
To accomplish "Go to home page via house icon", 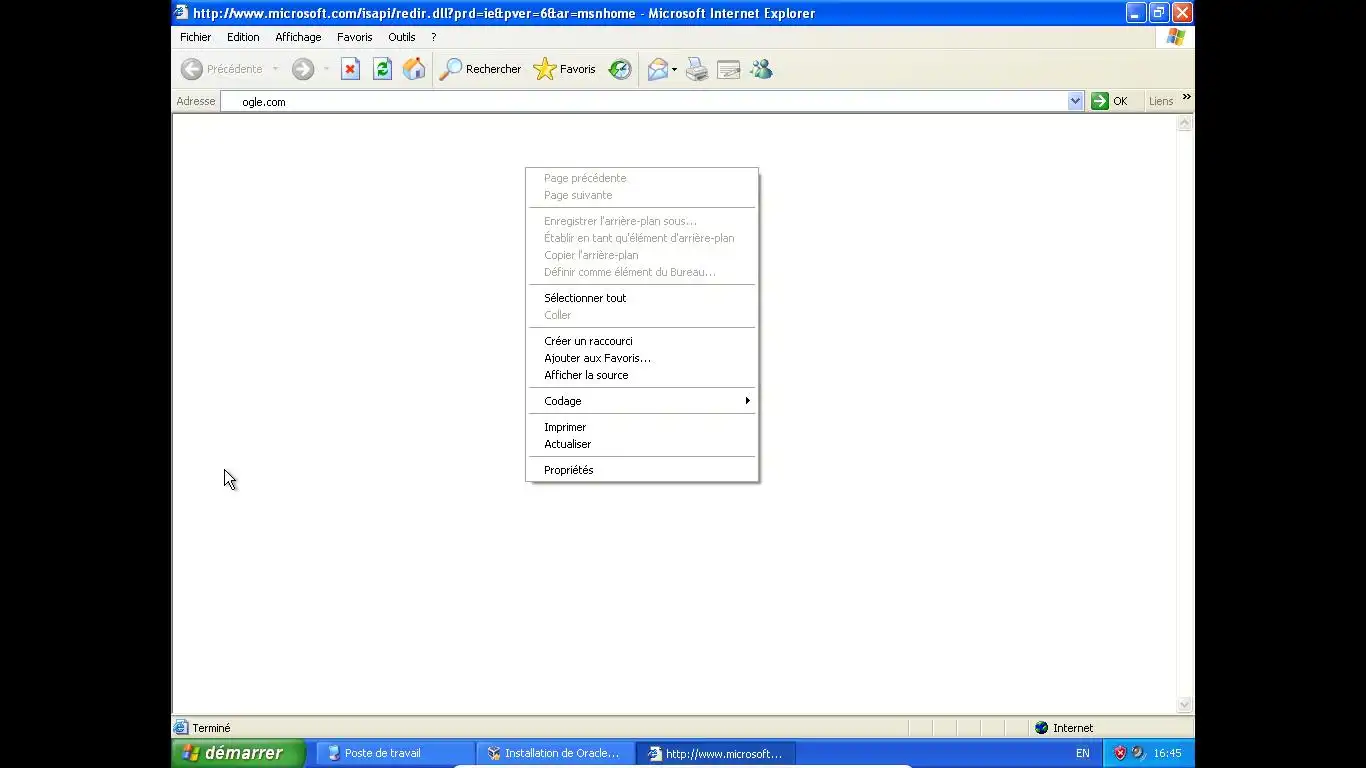I will (414, 69).
